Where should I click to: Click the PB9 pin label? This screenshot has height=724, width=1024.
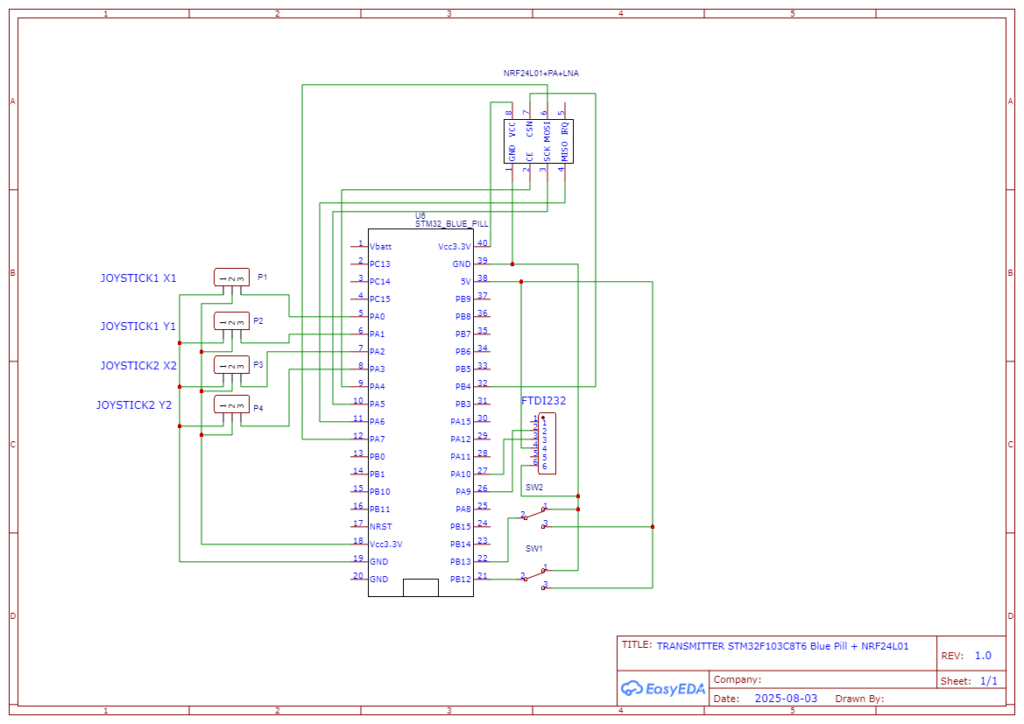pyautogui.click(x=463, y=299)
